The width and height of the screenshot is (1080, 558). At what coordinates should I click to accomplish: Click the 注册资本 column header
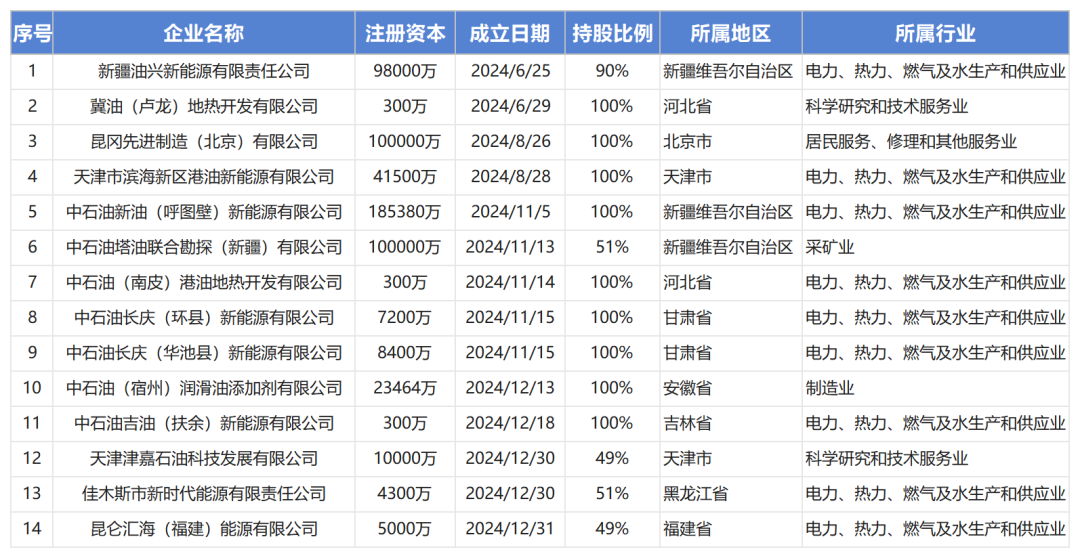(405, 33)
